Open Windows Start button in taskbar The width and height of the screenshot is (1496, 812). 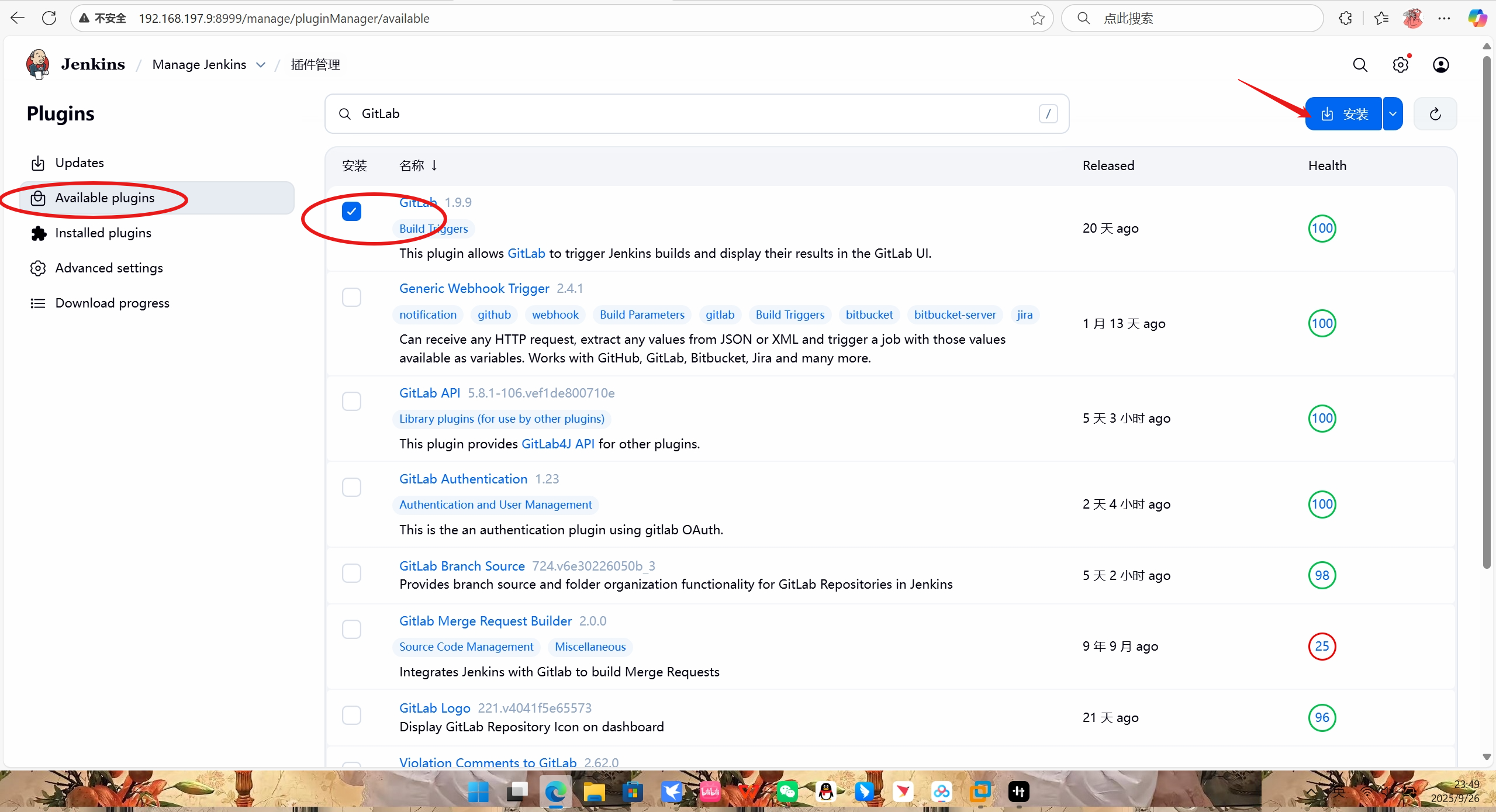pos(478,792)
